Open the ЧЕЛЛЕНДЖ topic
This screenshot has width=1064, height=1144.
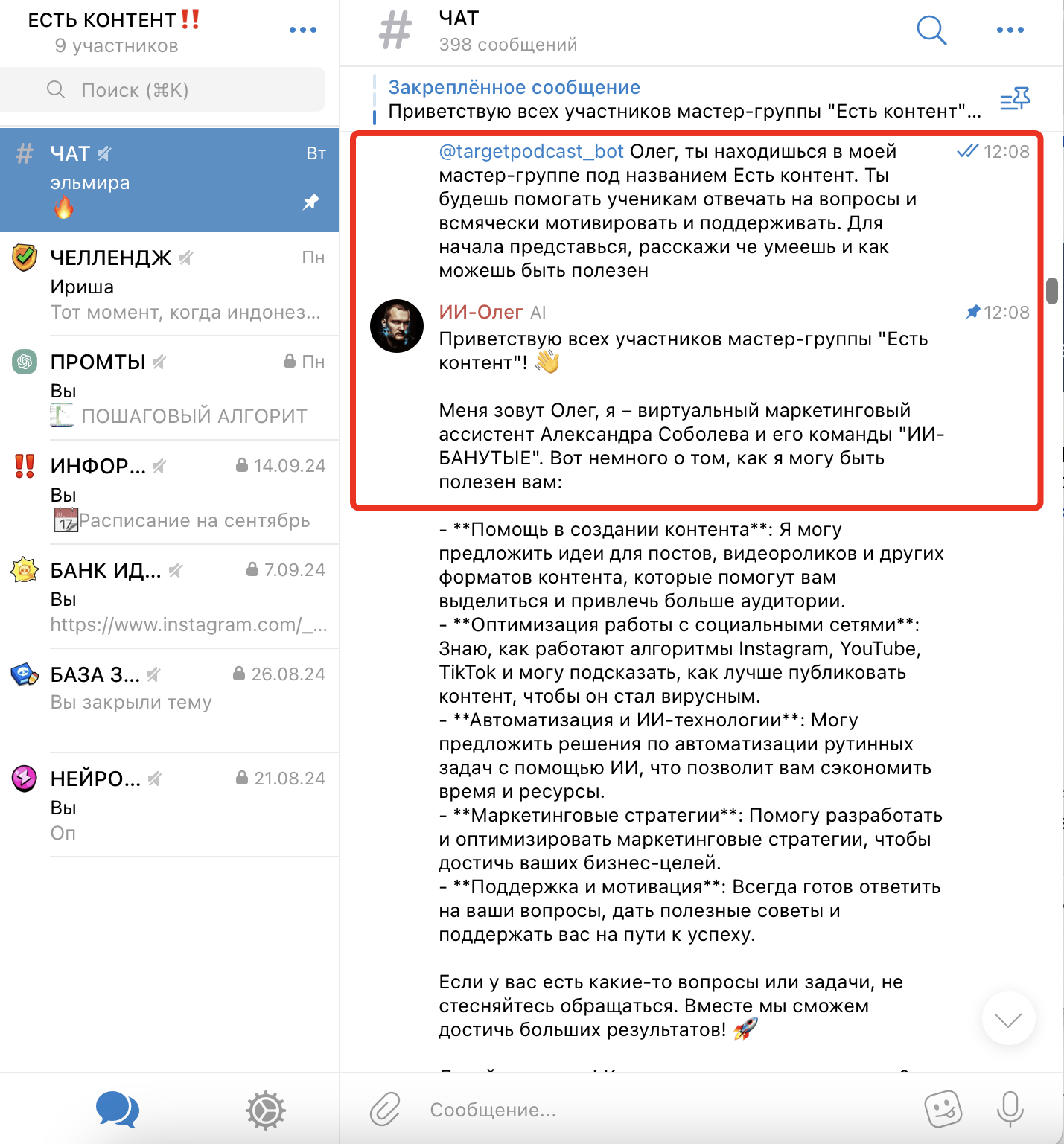click(x=170, y=284)
